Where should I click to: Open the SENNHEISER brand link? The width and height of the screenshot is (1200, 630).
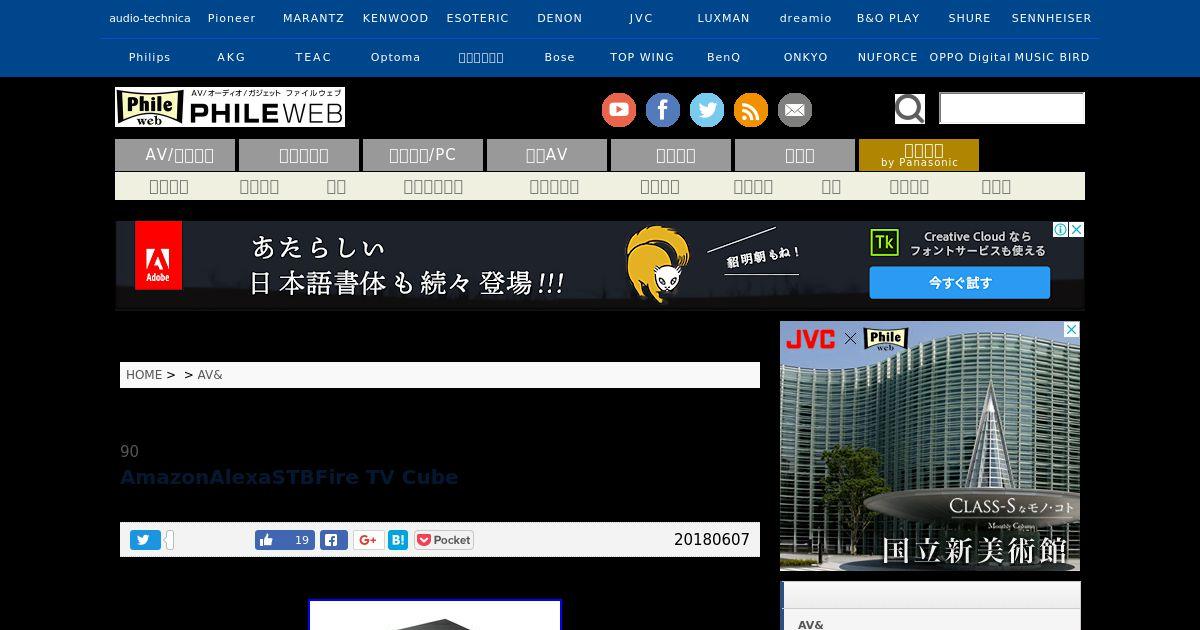(x=1052, y=18)
